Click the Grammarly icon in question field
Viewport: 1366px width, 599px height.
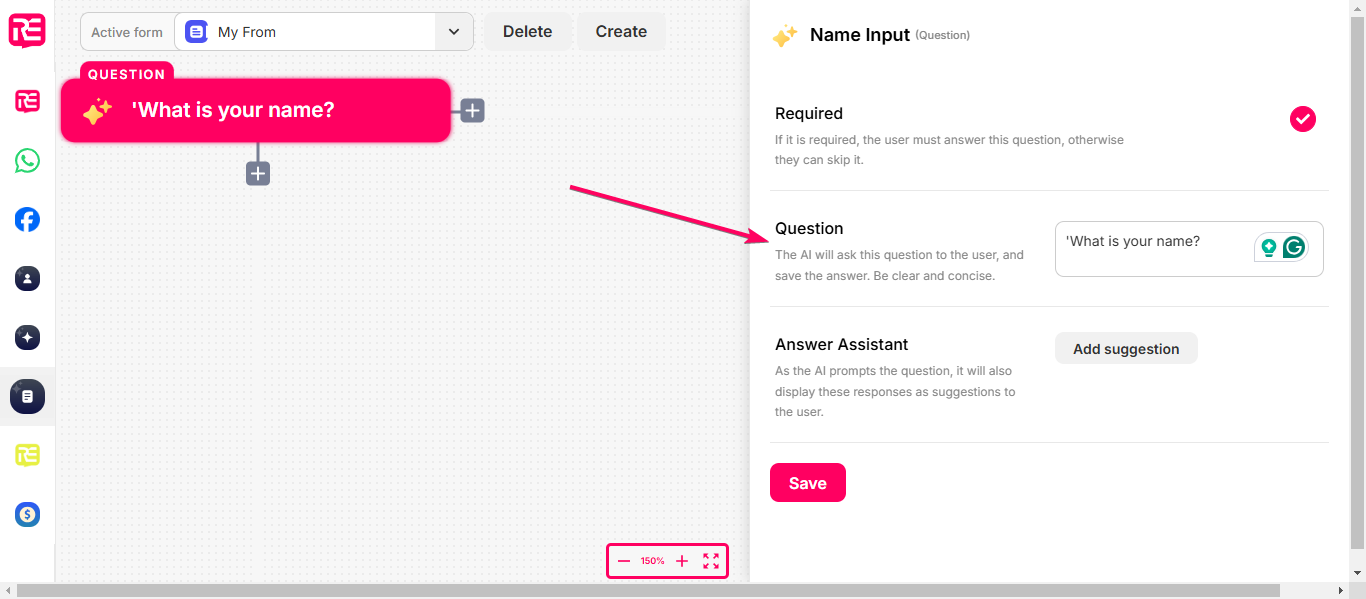coord(1294,247)
